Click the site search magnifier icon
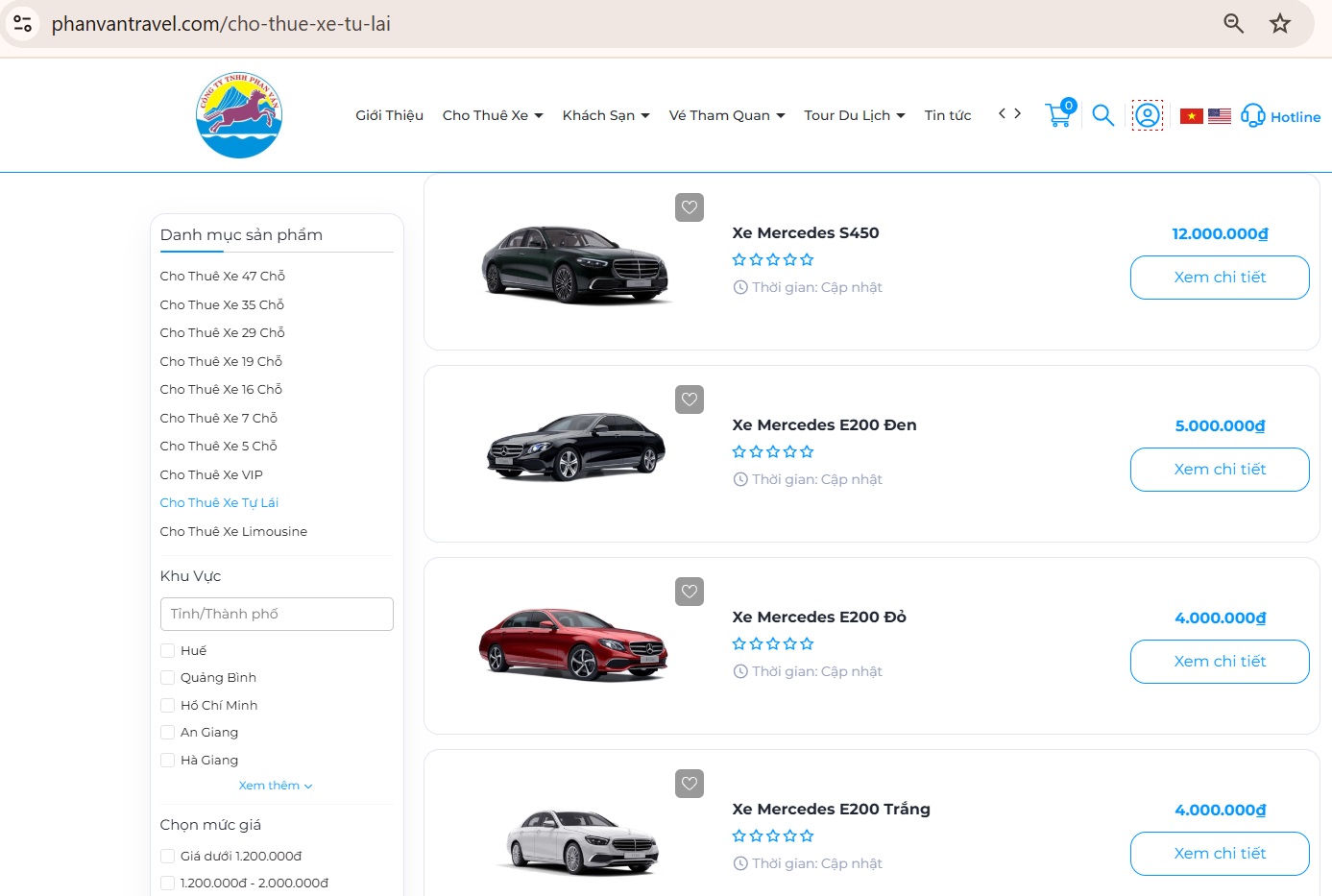Screen dimensions: 1332x896 coord(1102,114)
